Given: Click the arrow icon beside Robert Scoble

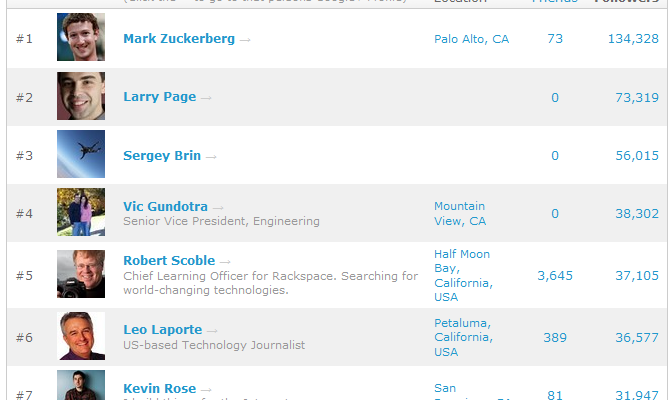Looking at the screenshot, I should click(x=225, y=261).
